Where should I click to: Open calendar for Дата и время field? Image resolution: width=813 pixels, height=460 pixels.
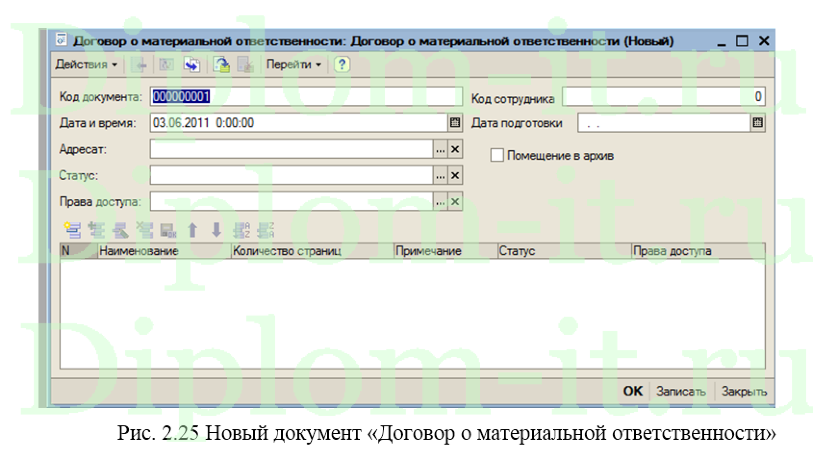pos(455,123)
